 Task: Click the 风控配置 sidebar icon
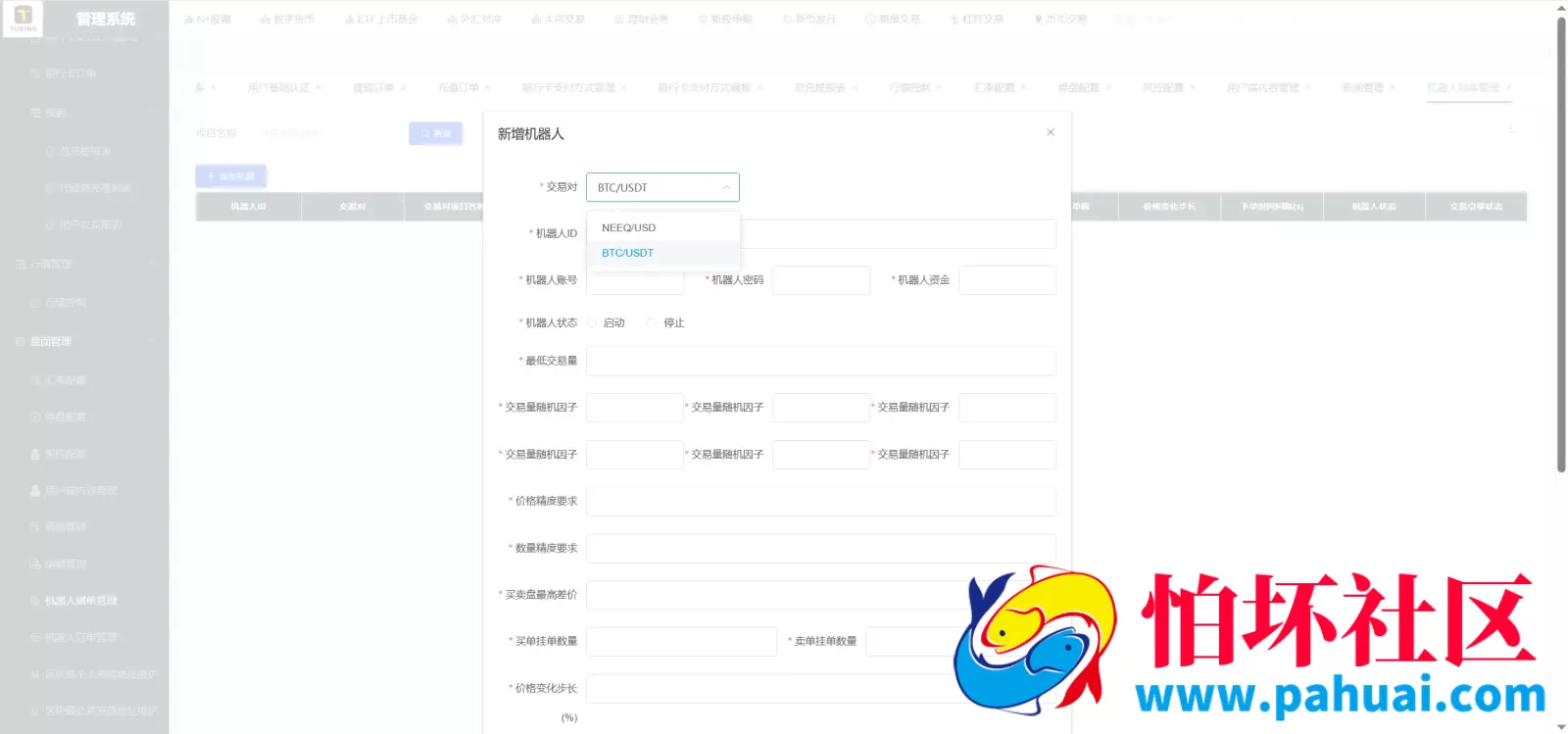click(36, 454)
